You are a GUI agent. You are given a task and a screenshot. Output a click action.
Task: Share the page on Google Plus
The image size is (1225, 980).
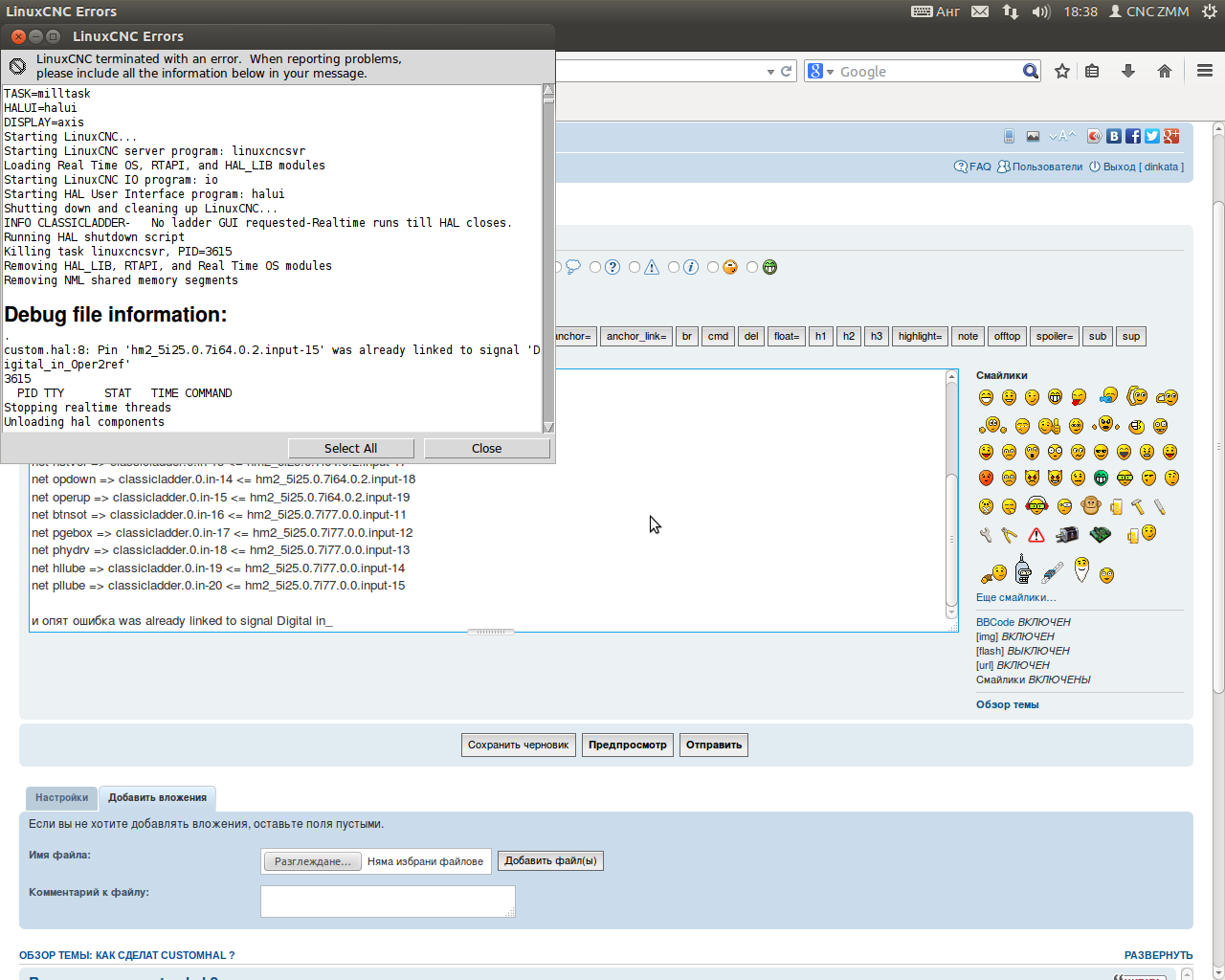coord(1171,136)
